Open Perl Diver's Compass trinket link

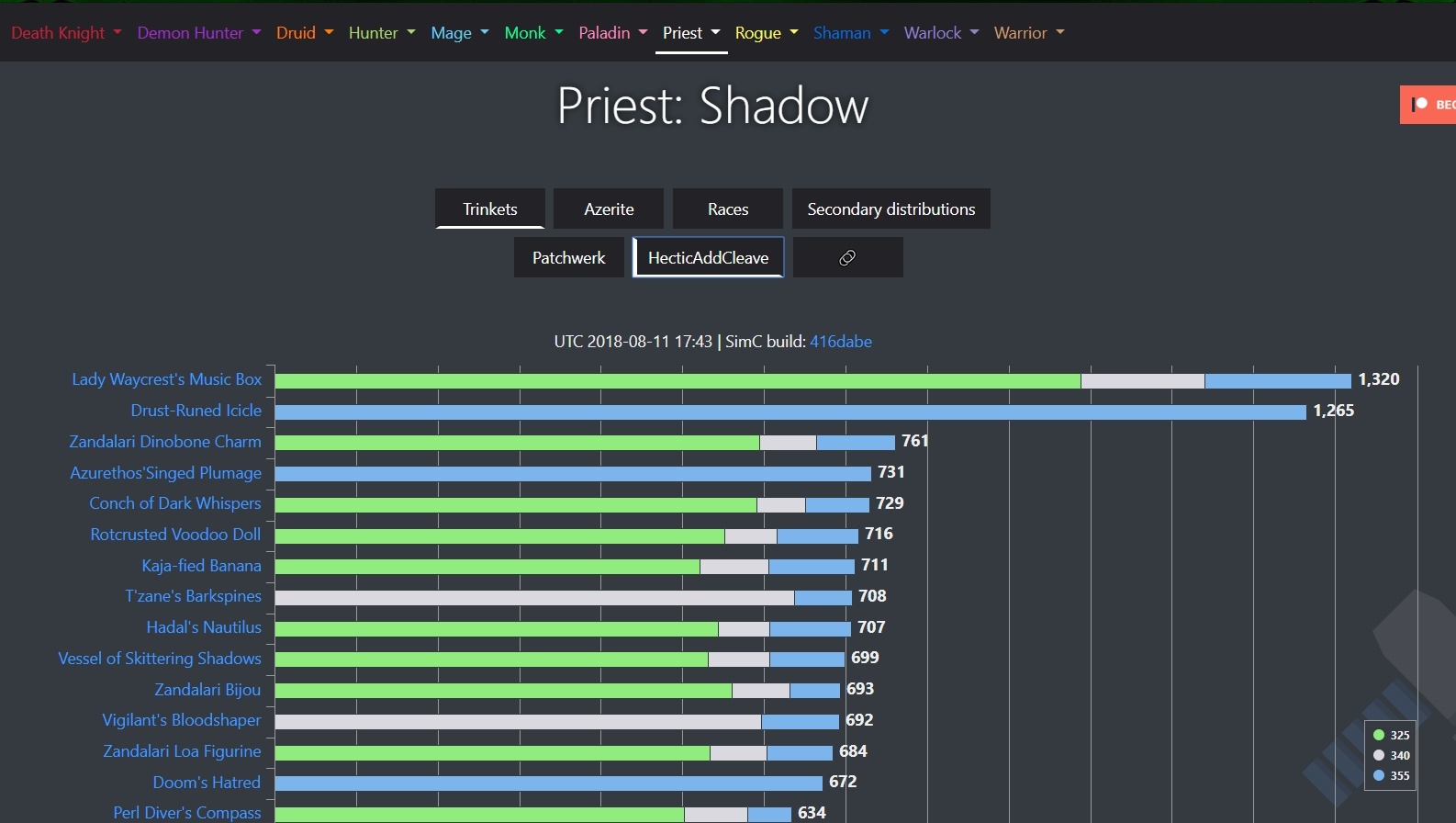tap(187, 813)
